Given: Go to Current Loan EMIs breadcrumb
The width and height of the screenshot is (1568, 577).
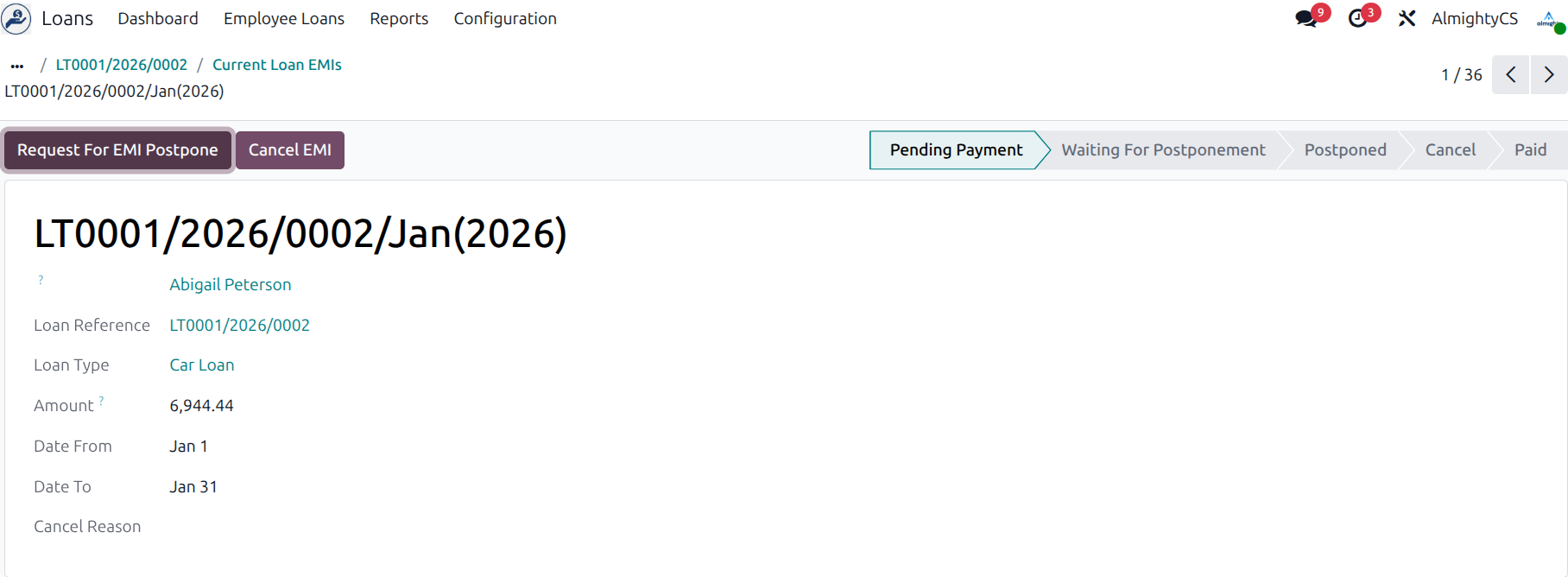Looking at the screenshot, I should [277, 65].
